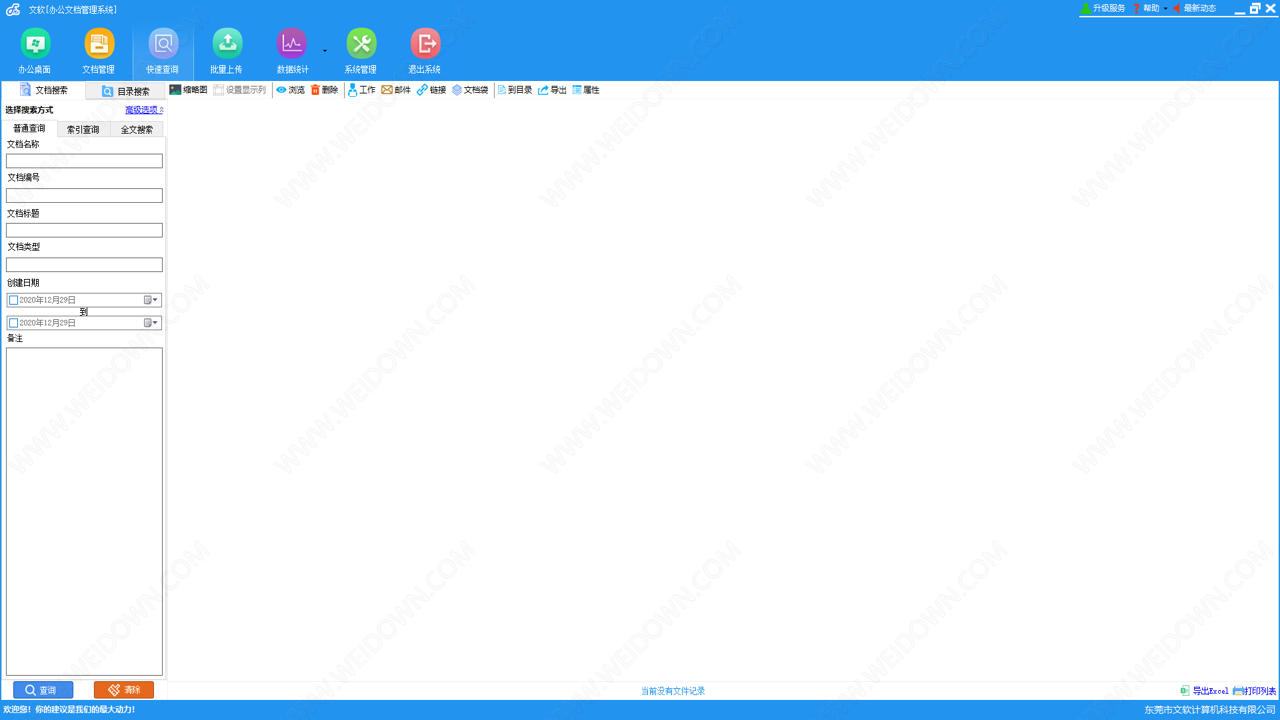Select the 索引查询 tab
The image size is (1280, 720).
[83, 129]
